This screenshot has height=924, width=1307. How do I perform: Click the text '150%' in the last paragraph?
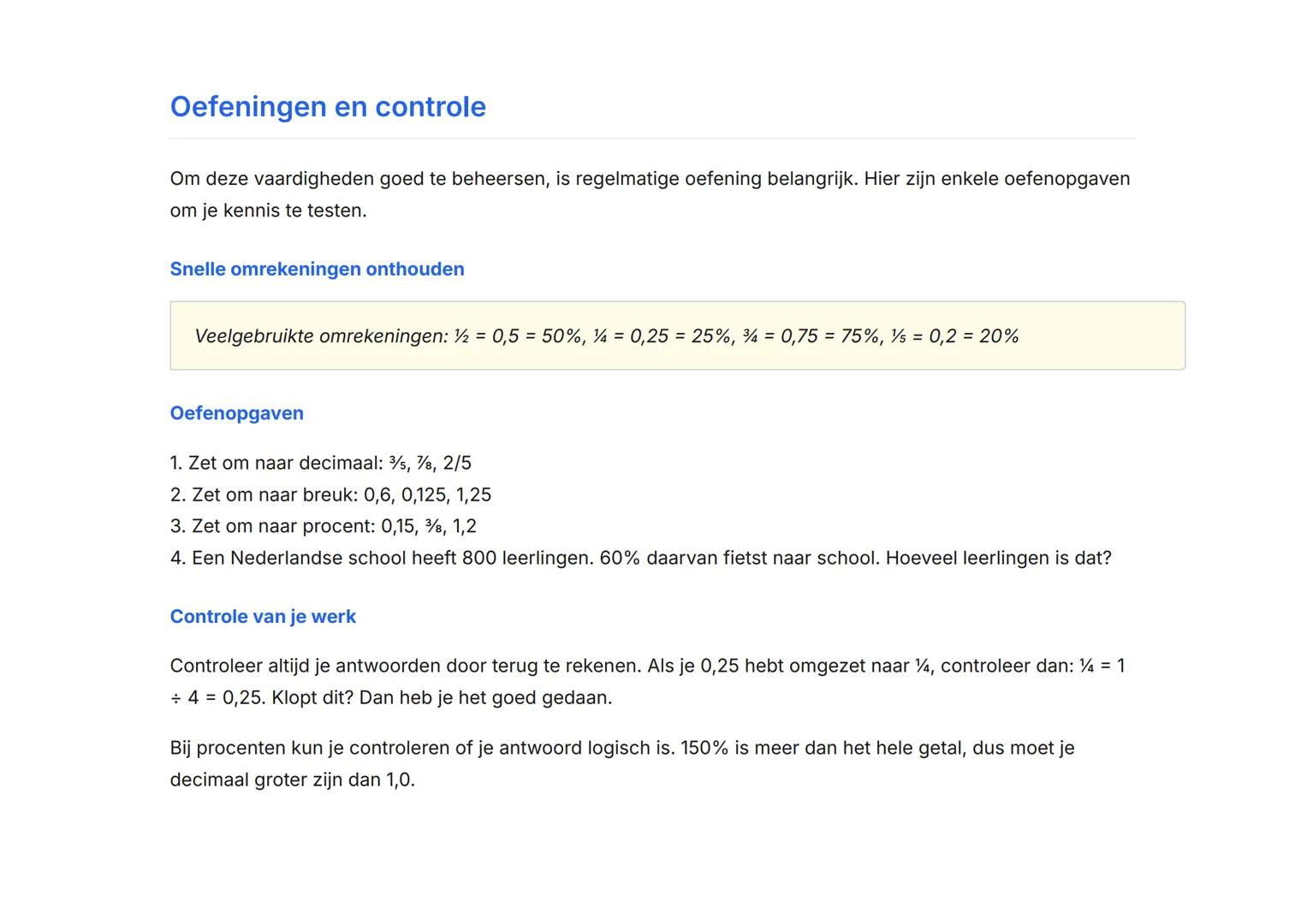704,748
